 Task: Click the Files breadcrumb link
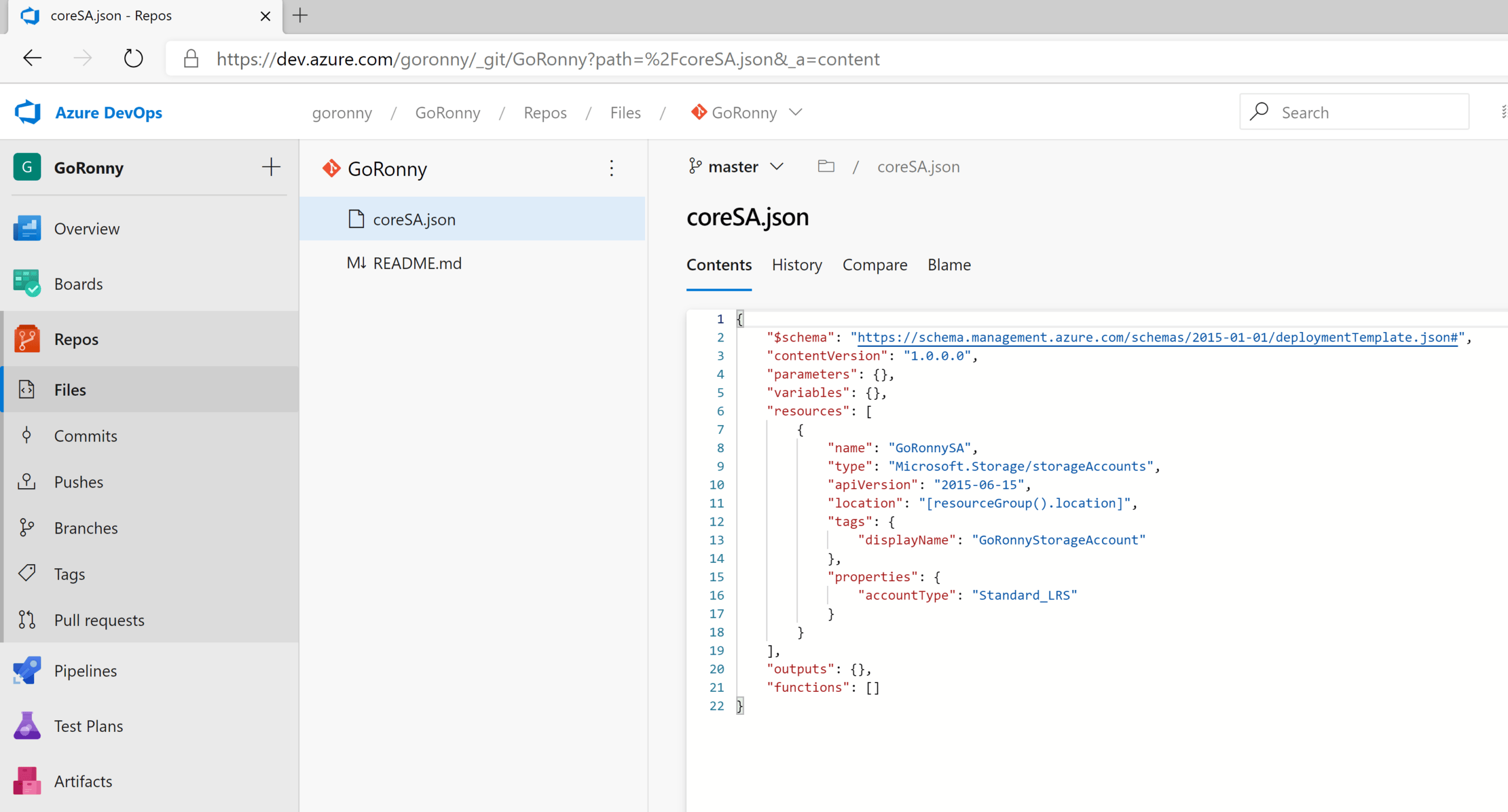[625, 112]
